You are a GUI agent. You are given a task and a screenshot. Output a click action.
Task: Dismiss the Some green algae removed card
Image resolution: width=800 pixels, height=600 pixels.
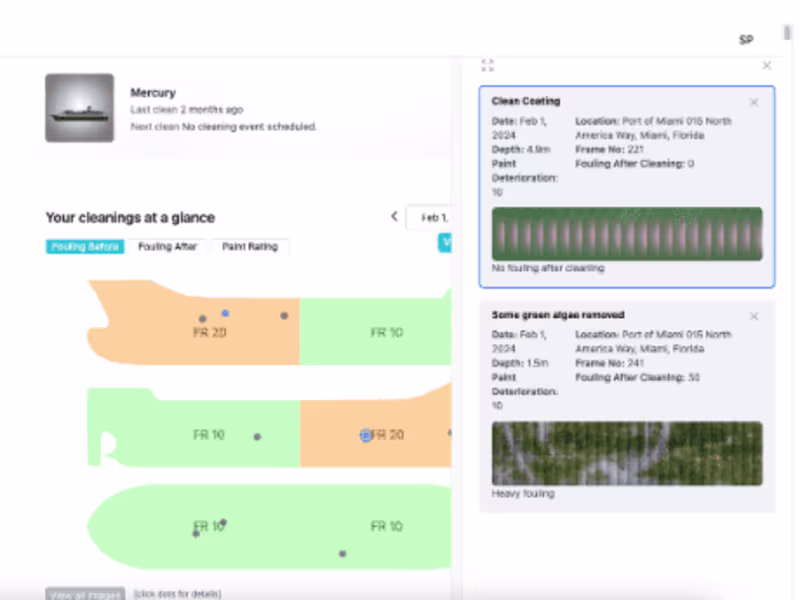click(x=754, y=316)
